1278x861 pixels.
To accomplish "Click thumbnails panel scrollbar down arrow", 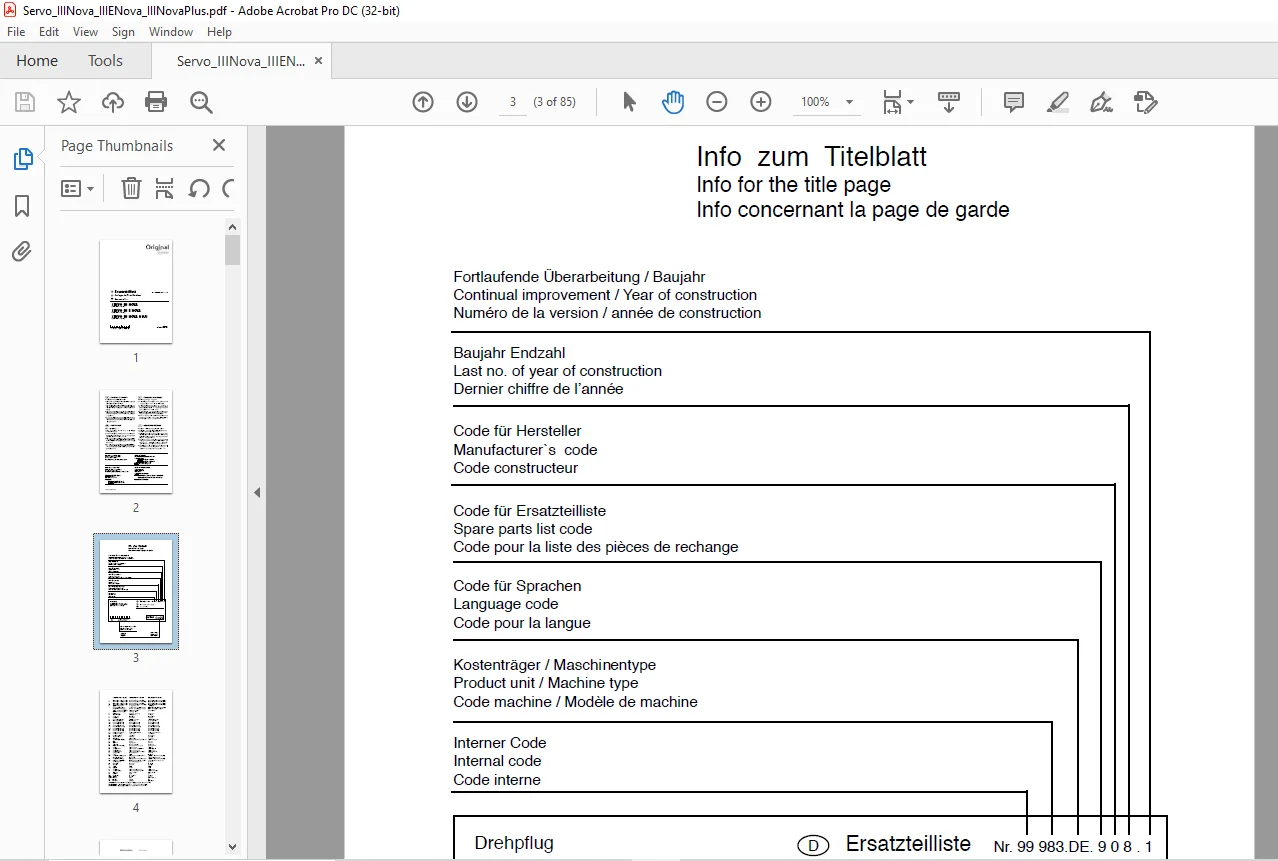I will 233,848.
